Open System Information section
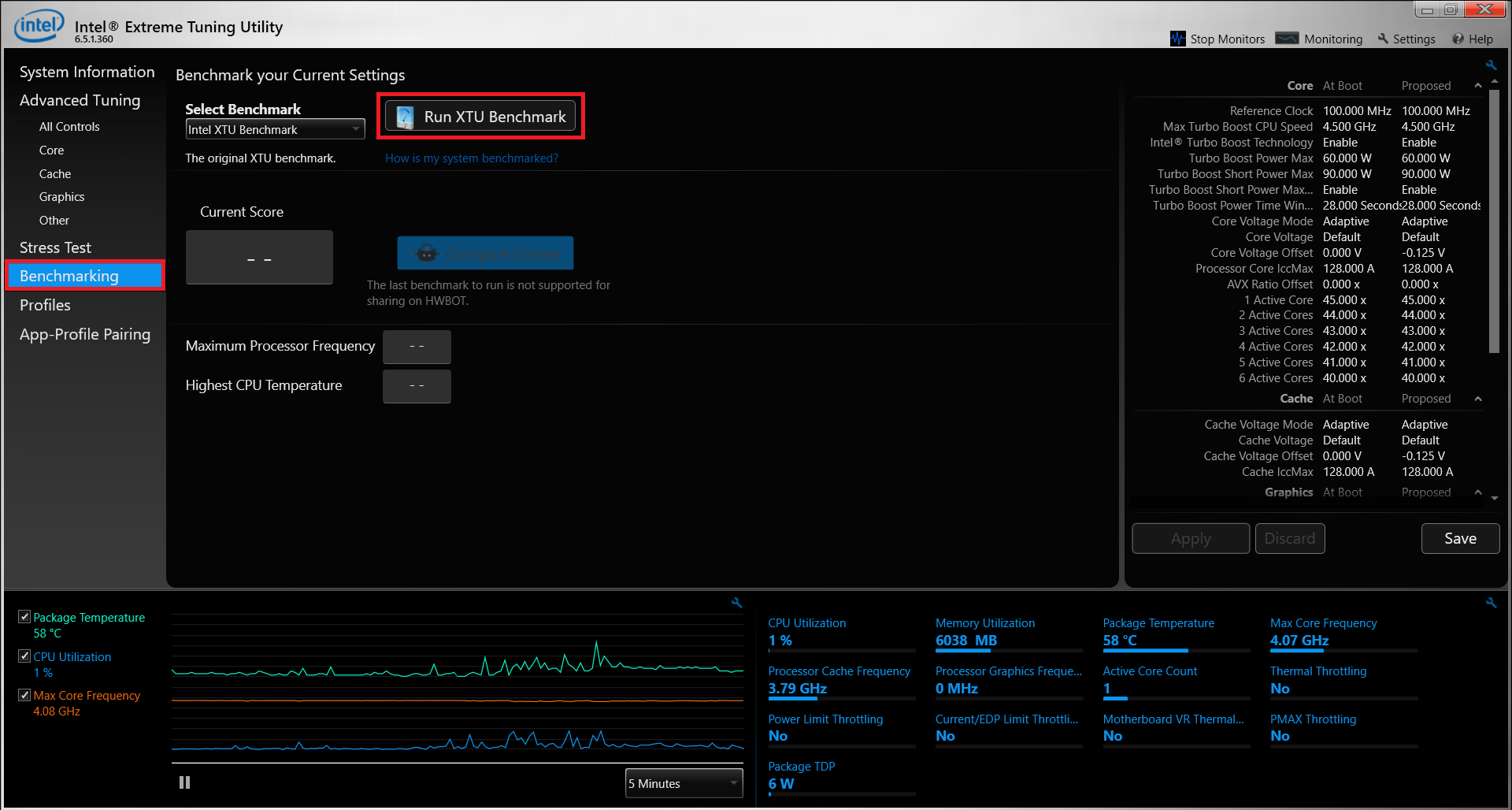This screenshot has width=1512, height=810. coord(87,72)
